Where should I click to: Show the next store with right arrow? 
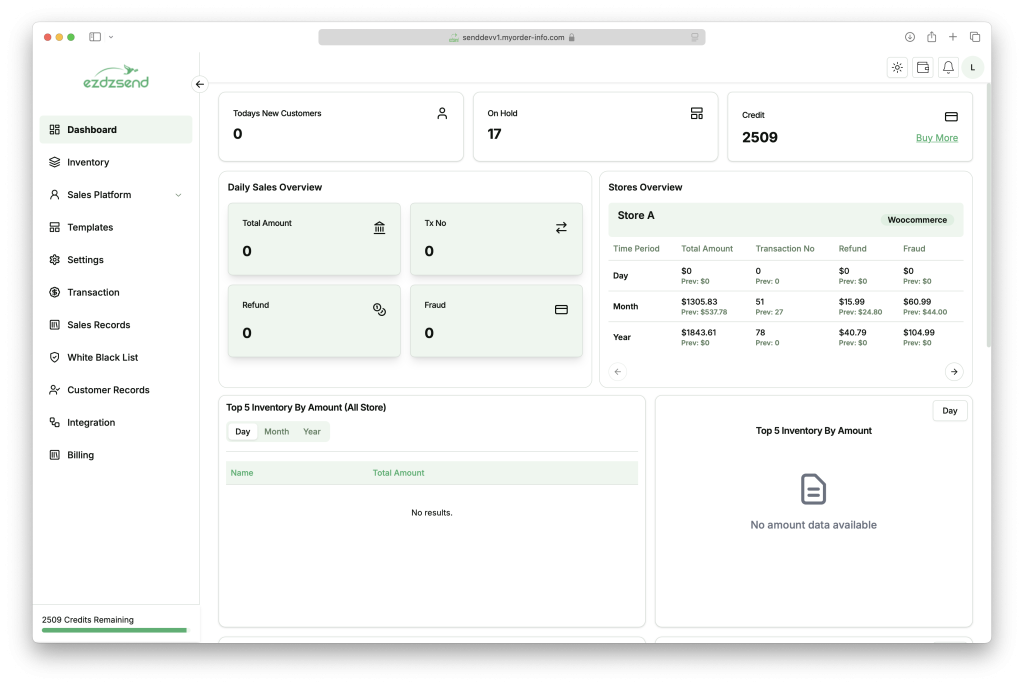coord(954,372)
